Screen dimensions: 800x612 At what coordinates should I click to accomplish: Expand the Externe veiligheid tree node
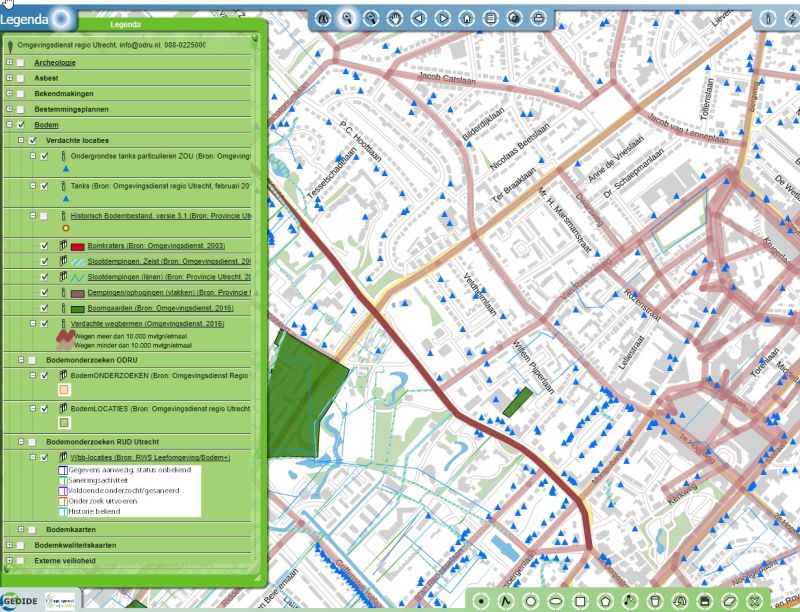pos(9,560)
